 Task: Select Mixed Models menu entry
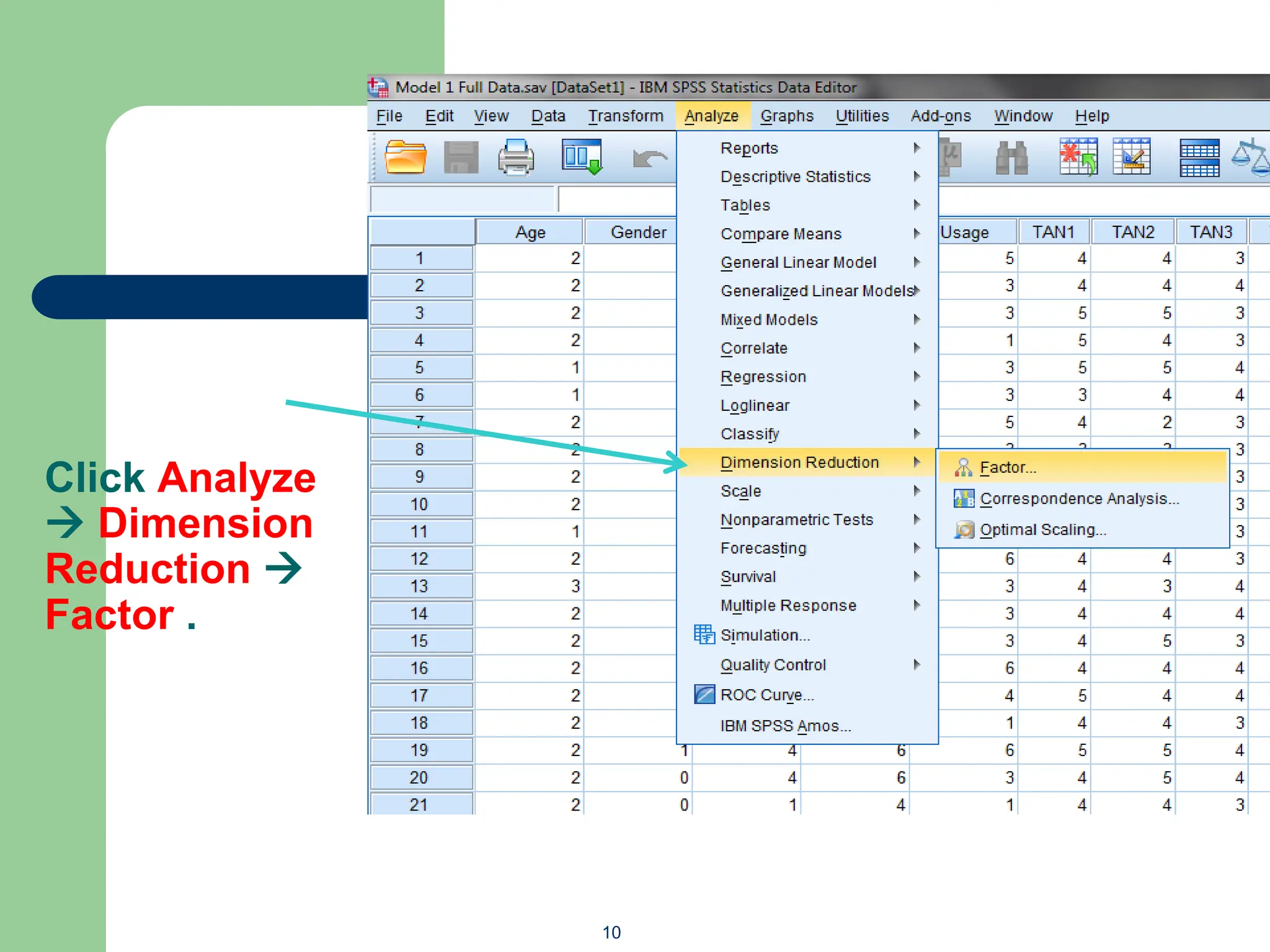pyautogui.click(x=807, y=319)
